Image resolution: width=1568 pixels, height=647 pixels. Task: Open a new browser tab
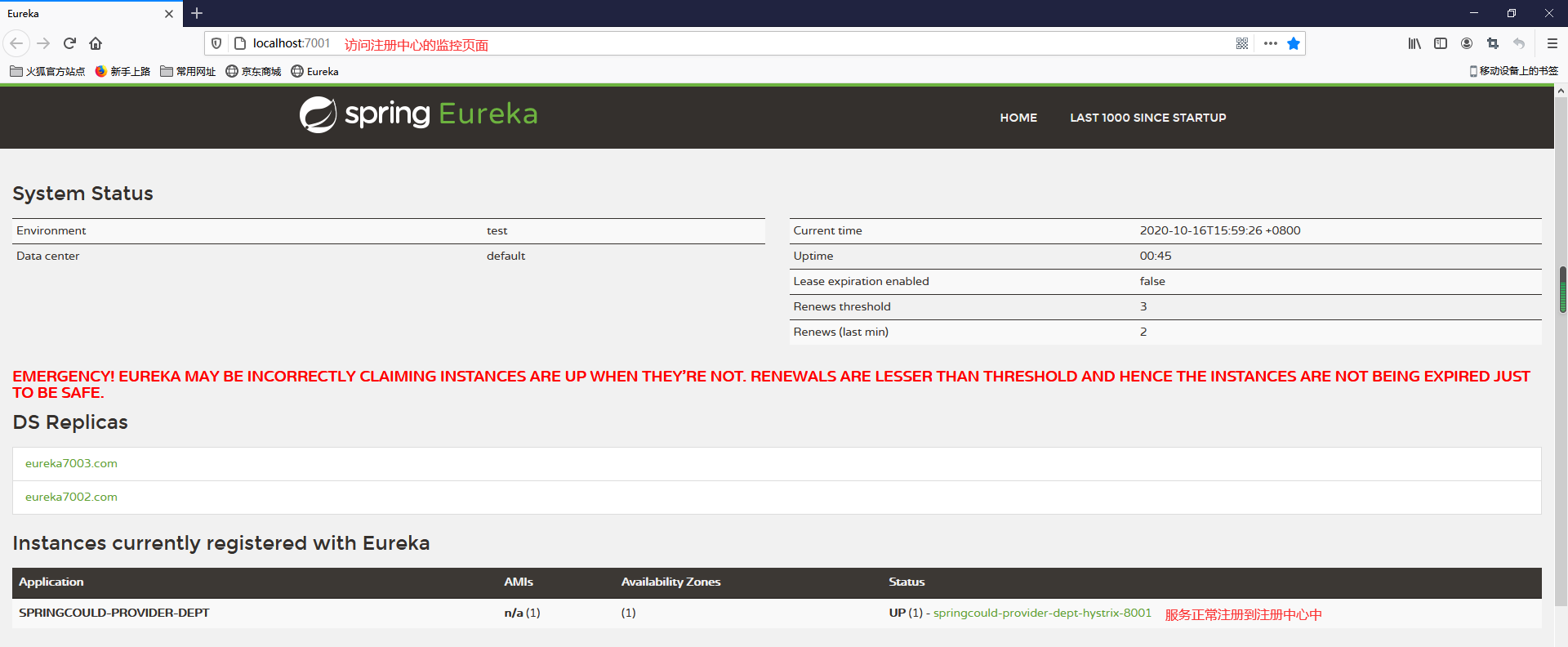pos(197,13)
